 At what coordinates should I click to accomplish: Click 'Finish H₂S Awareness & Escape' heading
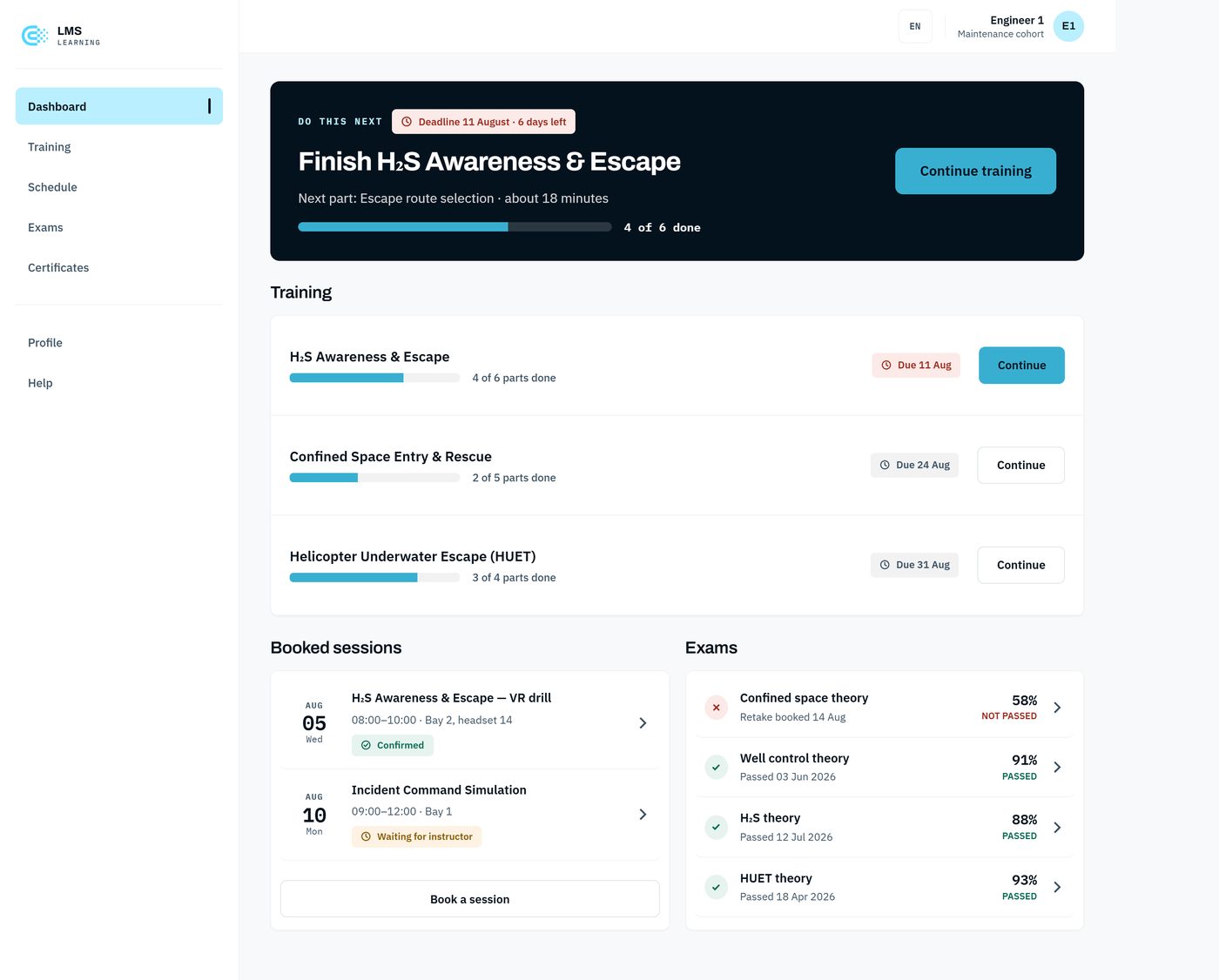click(x=489, y=162)
